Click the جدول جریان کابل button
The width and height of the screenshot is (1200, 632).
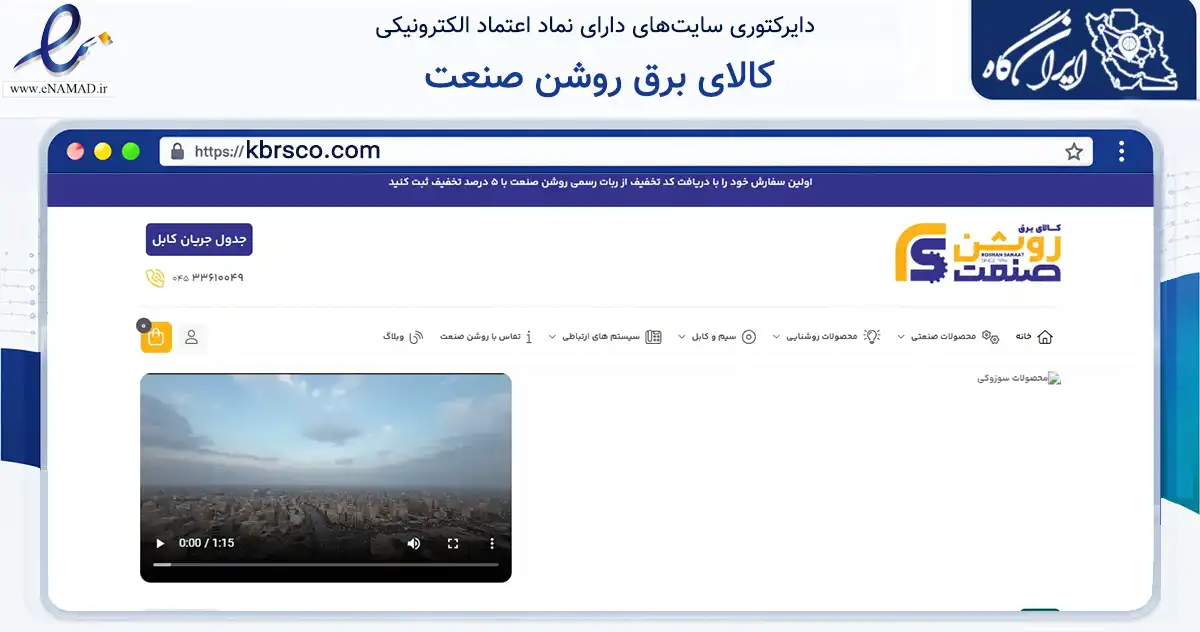click(199, 239)
